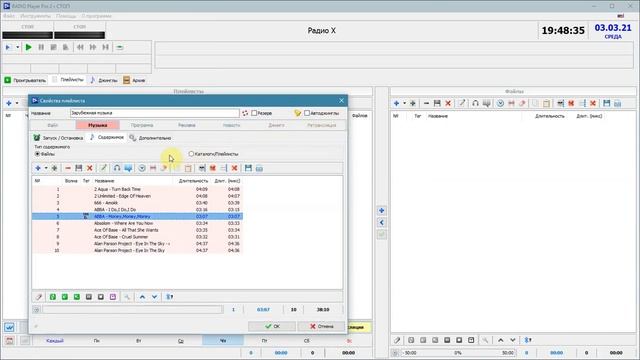Open the Запуск / Остановка tab
The image size is (640, 360).
(58, 138)
